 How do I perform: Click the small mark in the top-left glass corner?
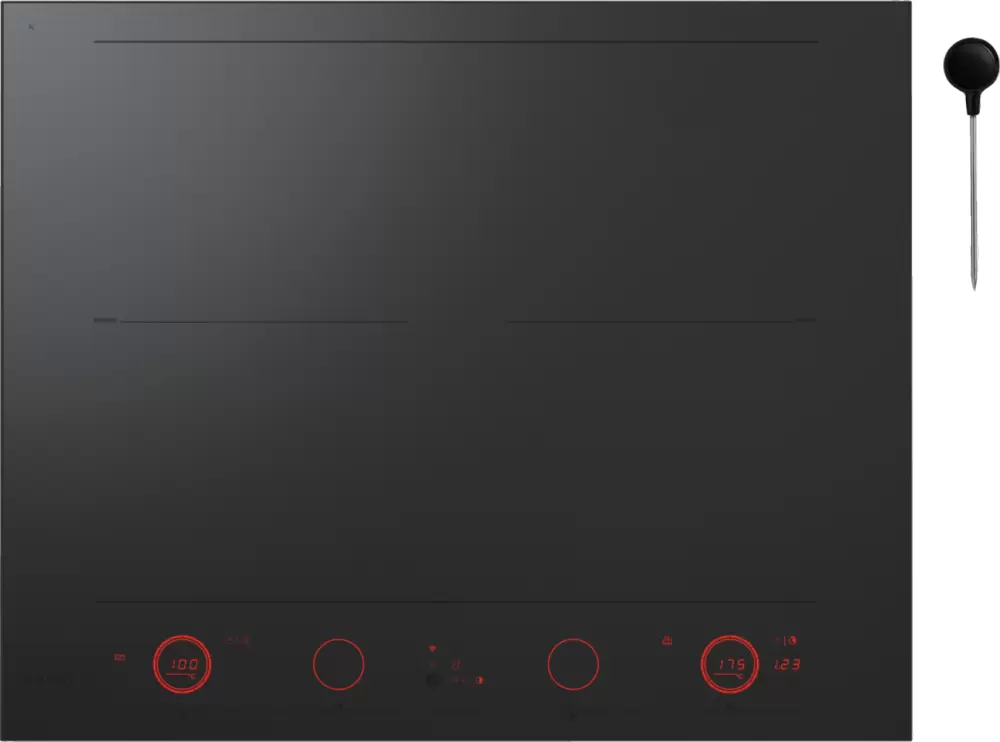pos(31,27)
